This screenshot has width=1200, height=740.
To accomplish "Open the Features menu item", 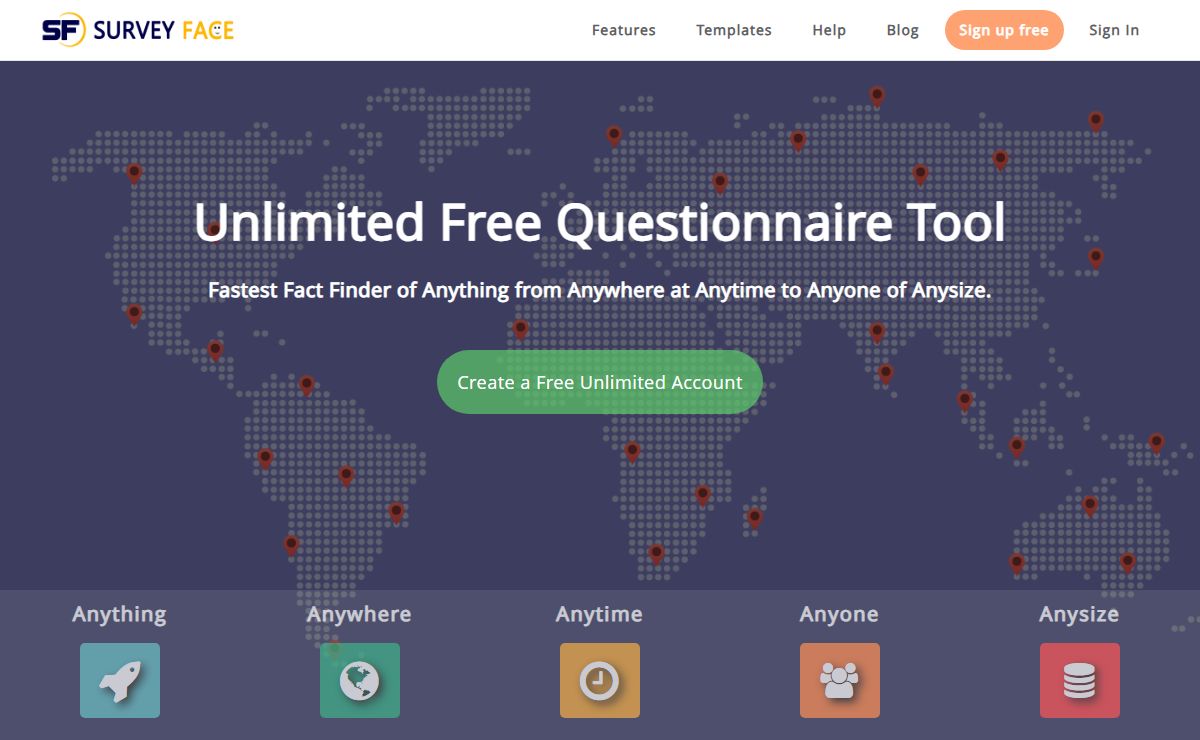I will pos(623,30).
